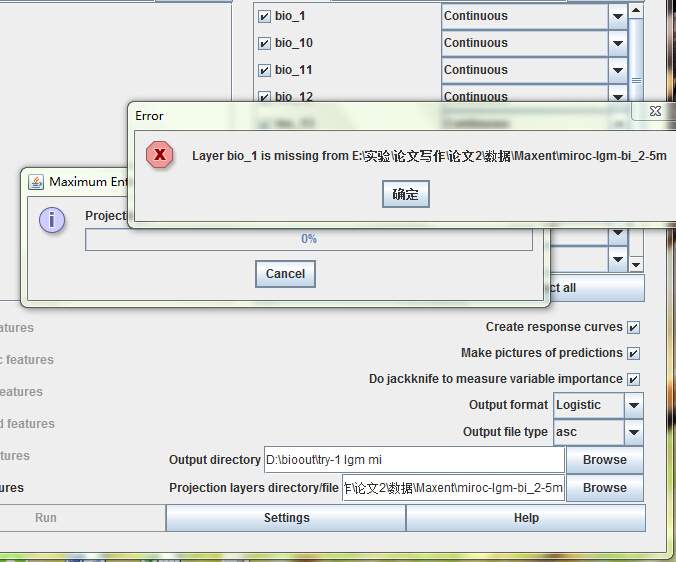Disable jackknife variable importance
The height and width of the screenshot is (562, 676).
[633, 379]
